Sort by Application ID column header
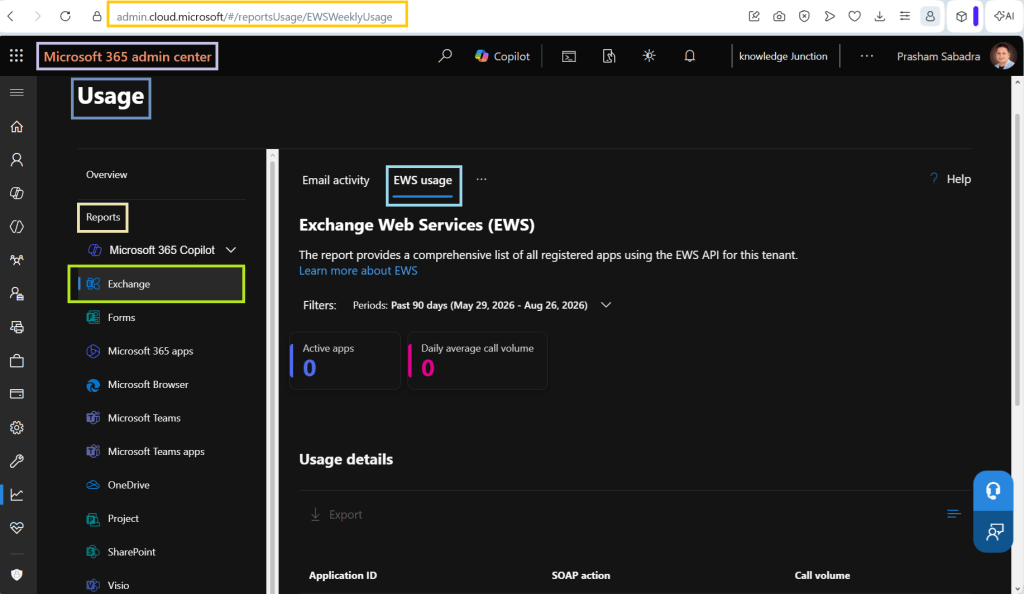The image size is (1024, 594). (x=343, y=576)
